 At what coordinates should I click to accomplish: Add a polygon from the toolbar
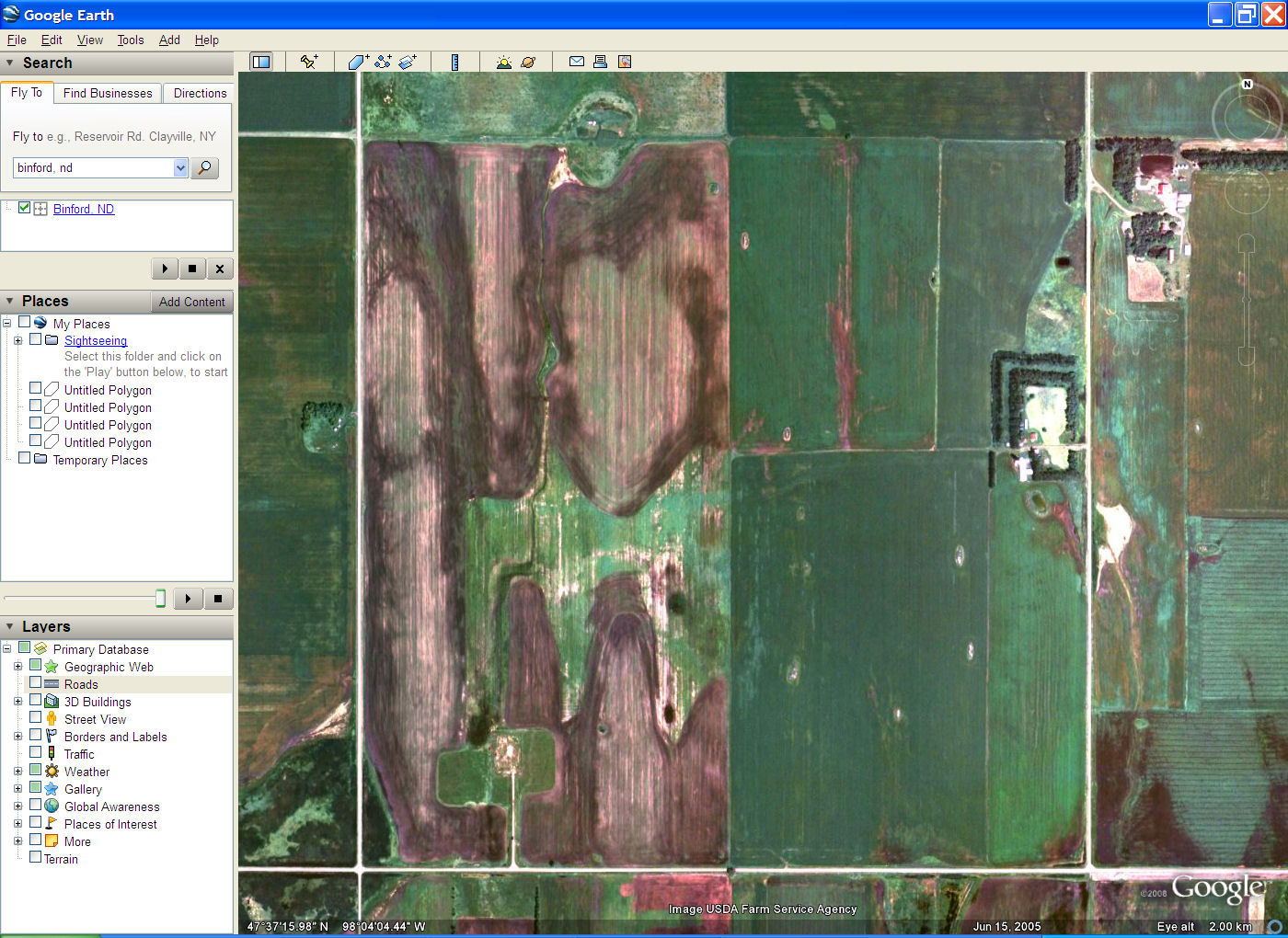tap(358, 62)
